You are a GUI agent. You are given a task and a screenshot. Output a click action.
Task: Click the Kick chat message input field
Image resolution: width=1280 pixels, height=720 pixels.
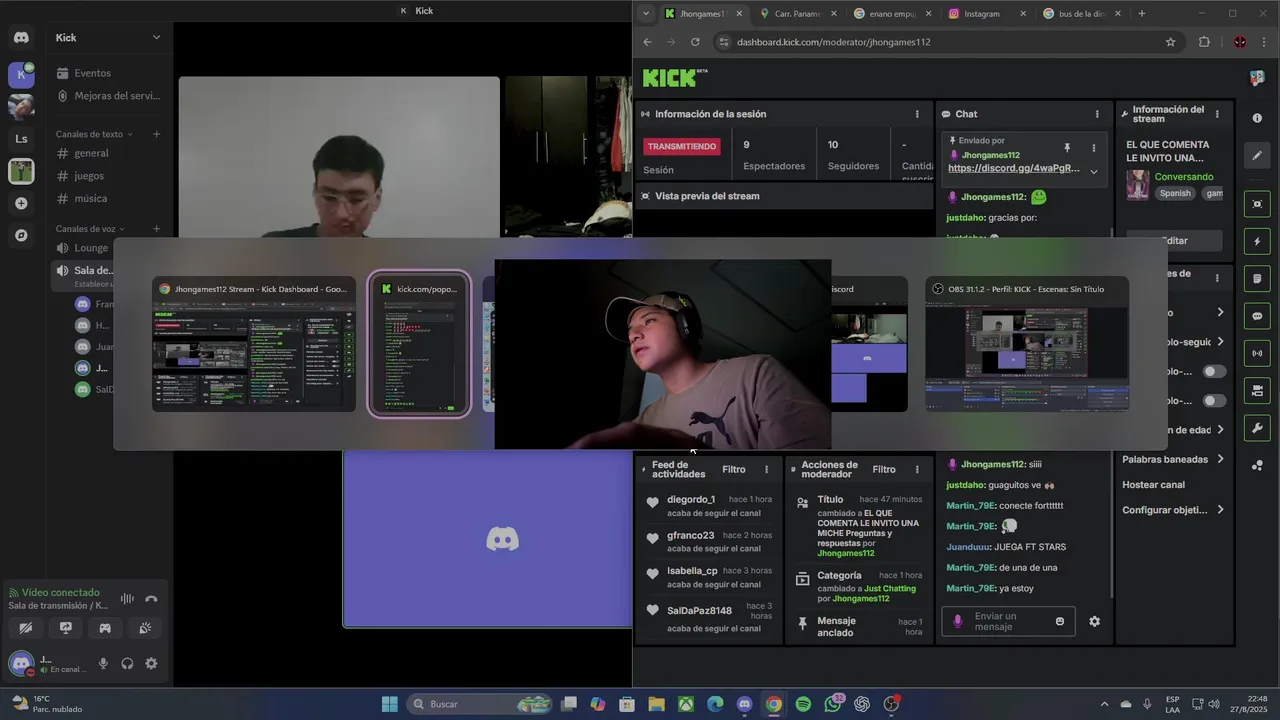click(1008, 621)
